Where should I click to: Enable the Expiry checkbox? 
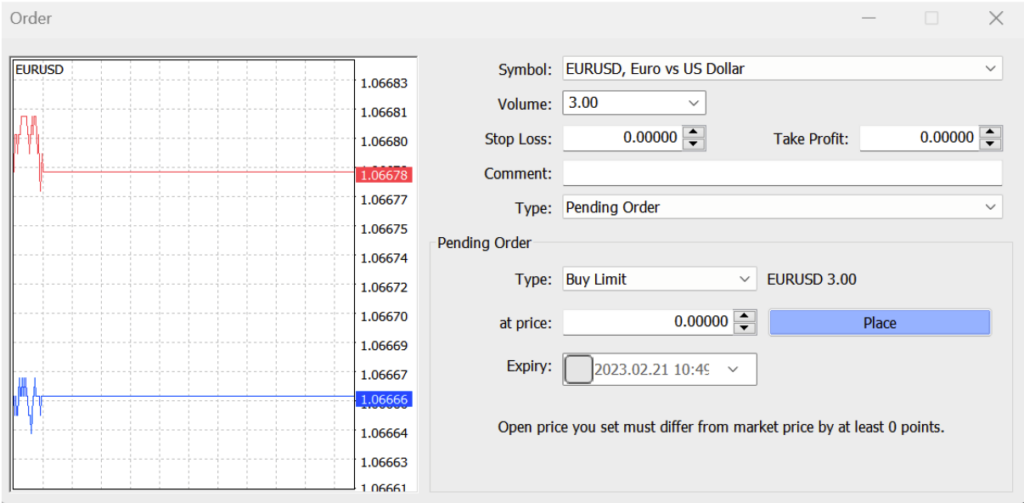click(578, 369)
